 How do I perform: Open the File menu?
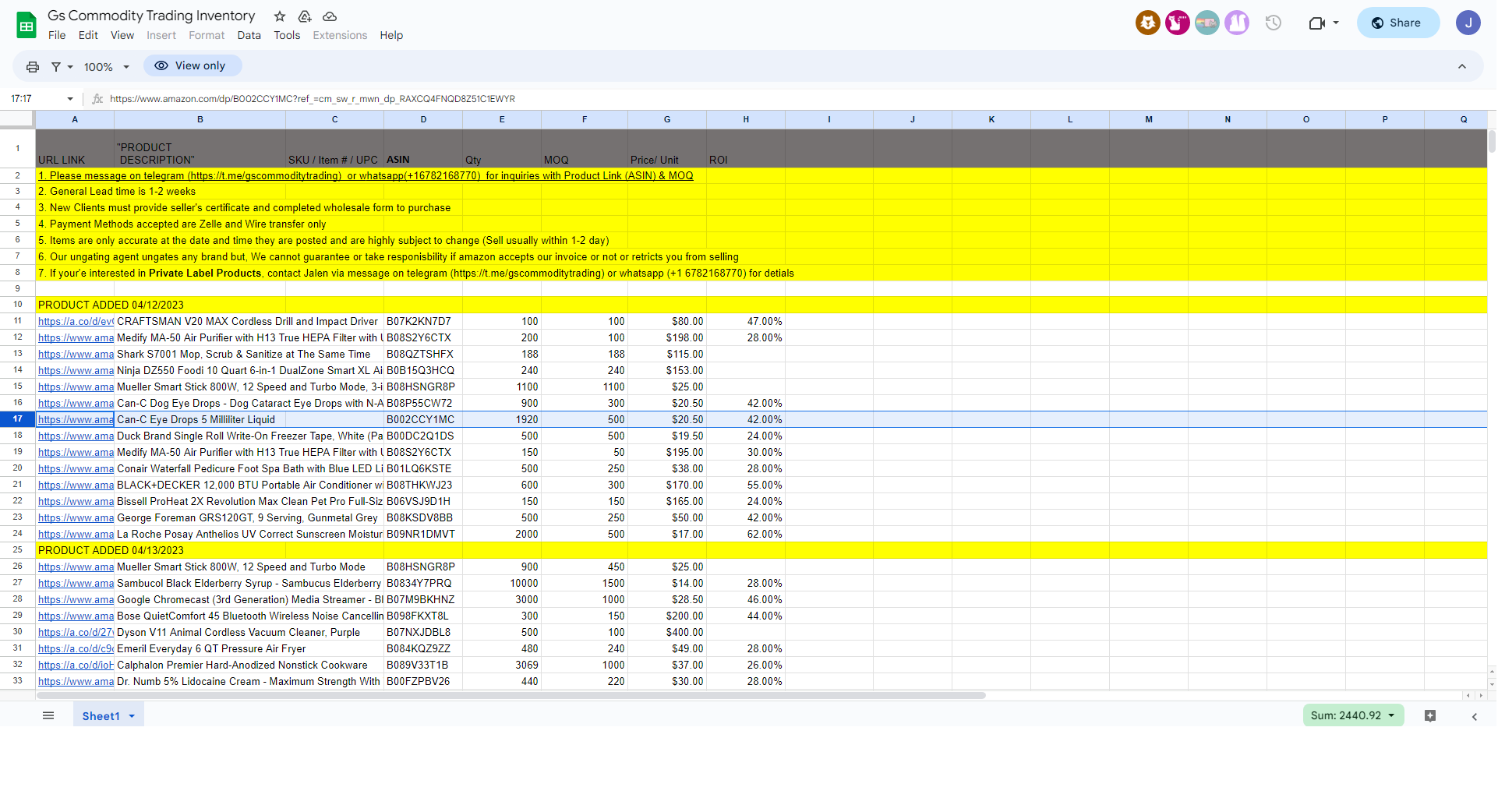click(x=57, y=35)
